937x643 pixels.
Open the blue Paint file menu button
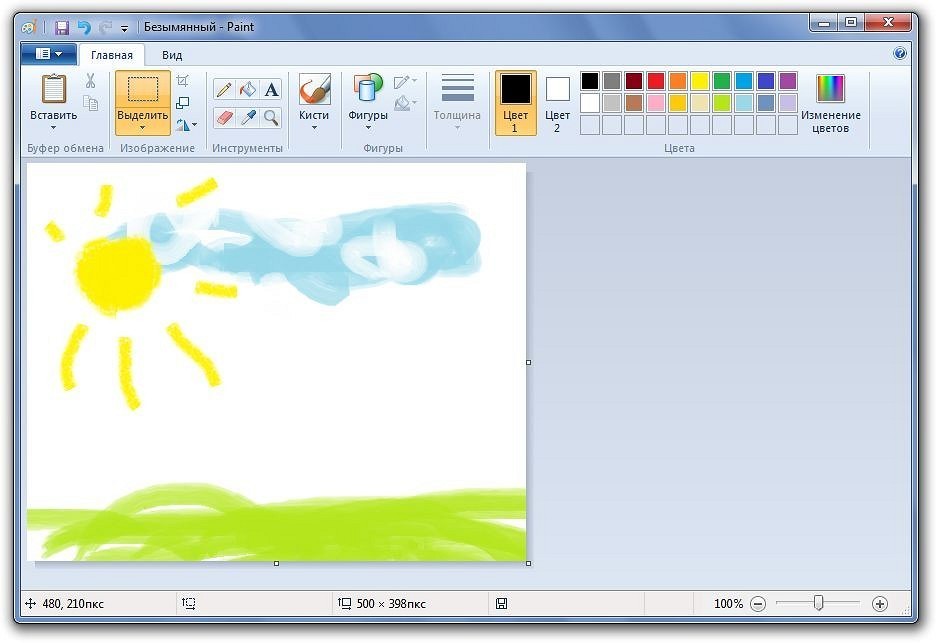click(48, 54)
